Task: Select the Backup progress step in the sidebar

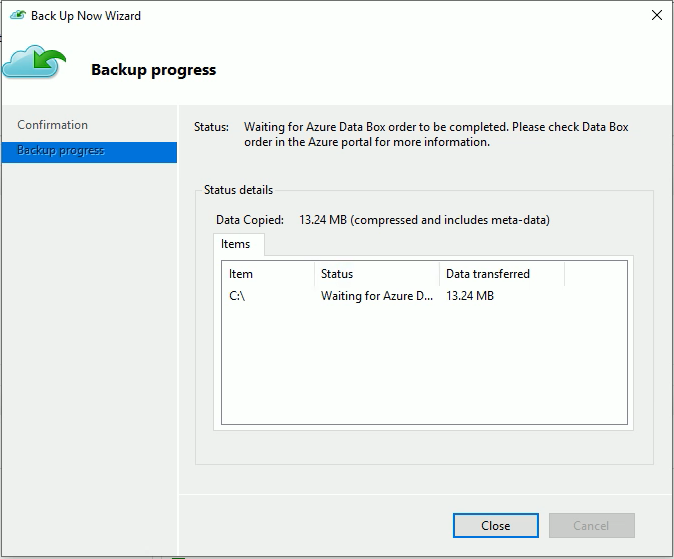Action: point(89,152)
